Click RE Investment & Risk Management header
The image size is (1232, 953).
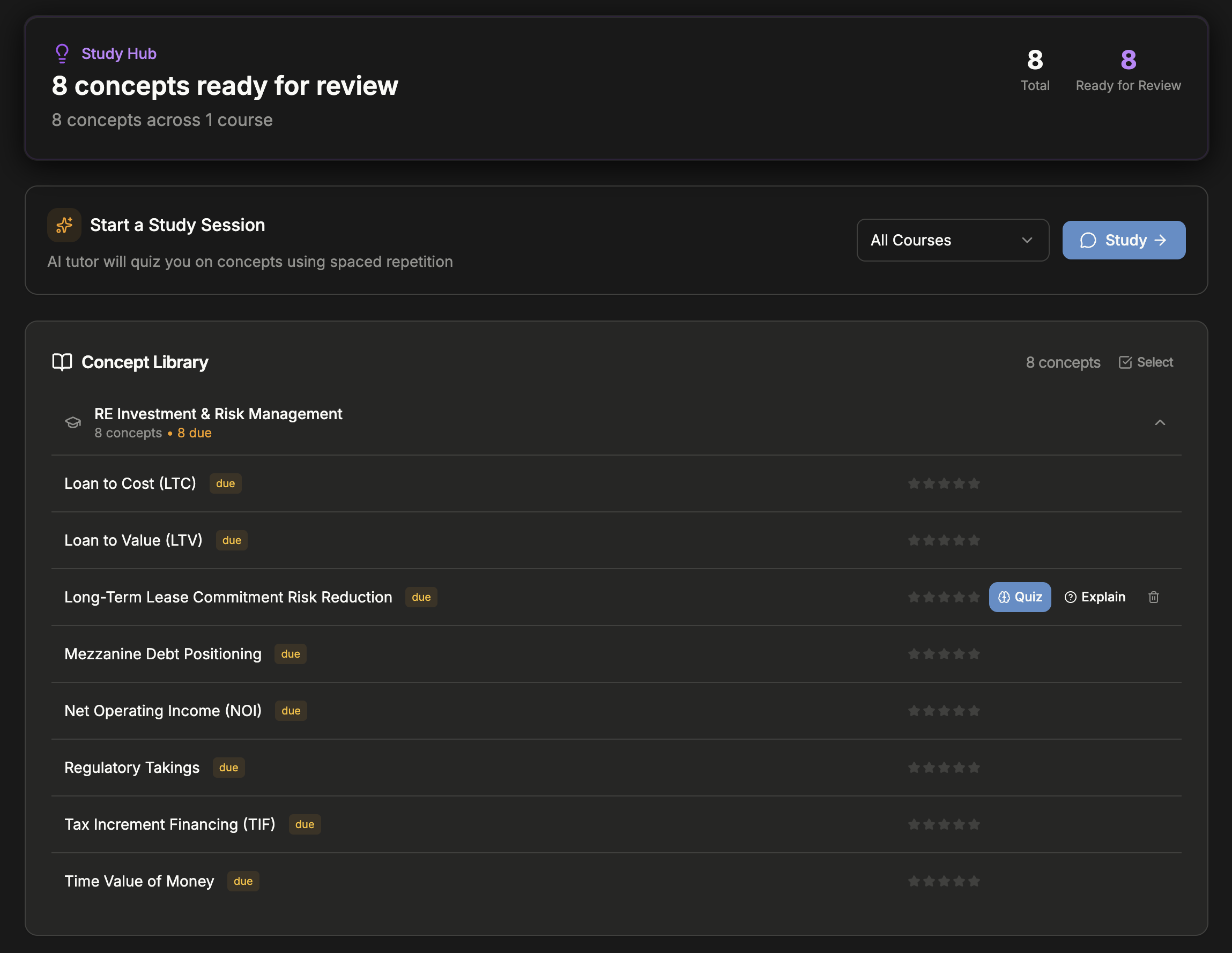[x=218, y=414]
